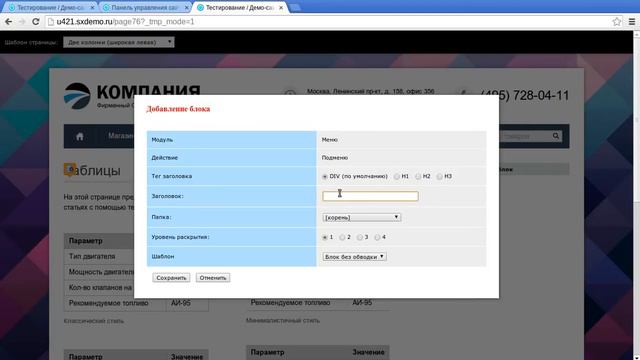Click the site search field in header
640x360 pixels.
click(x=526, y=136)
